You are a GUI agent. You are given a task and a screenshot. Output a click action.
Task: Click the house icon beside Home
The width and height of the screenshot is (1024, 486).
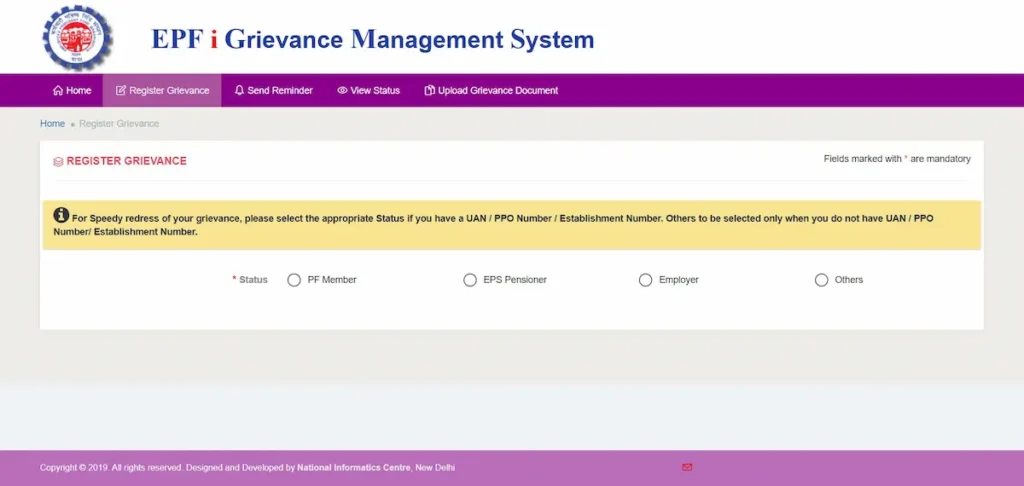58,90
